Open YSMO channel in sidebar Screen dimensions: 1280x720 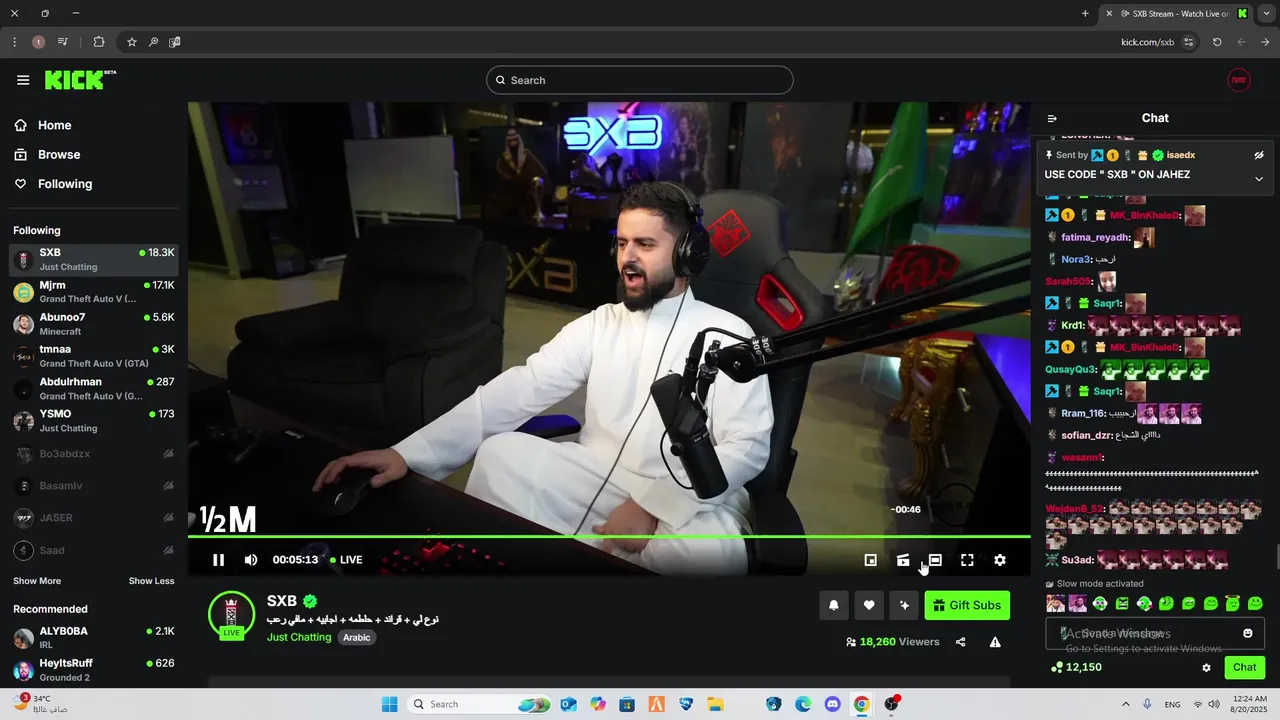point(94,421)
